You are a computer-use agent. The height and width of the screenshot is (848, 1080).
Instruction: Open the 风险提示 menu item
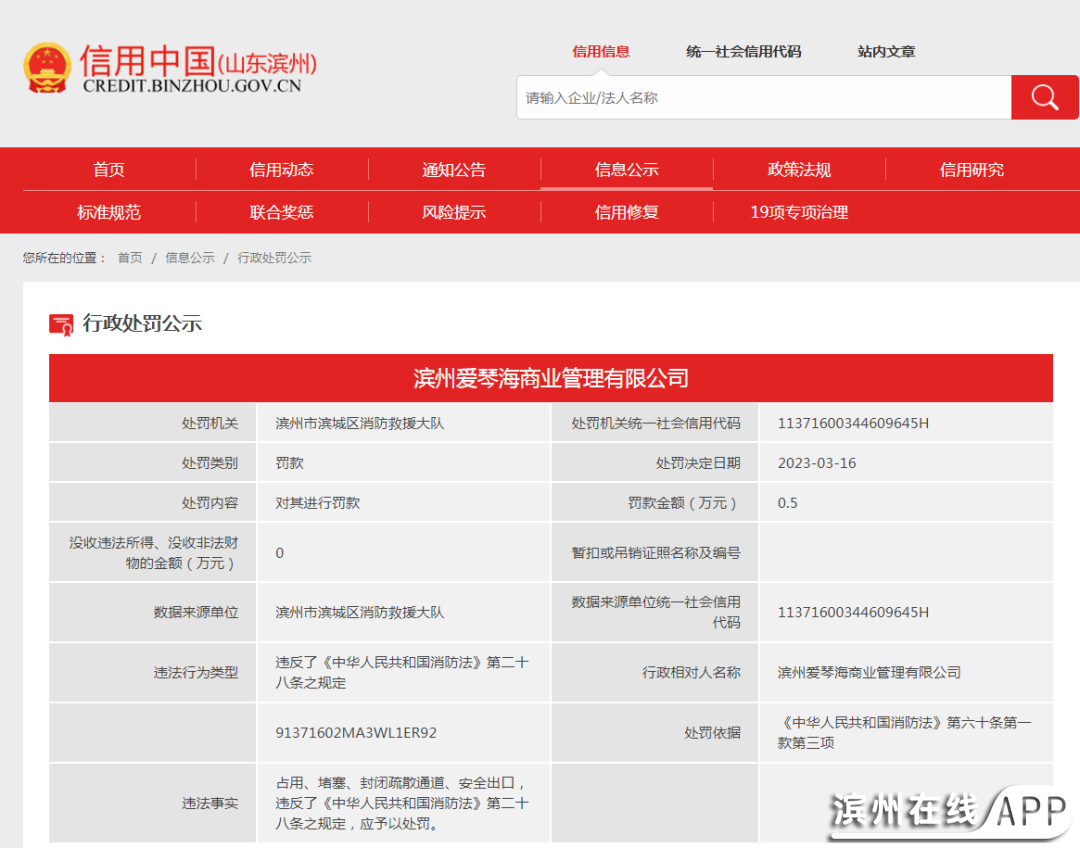point(454,212)
